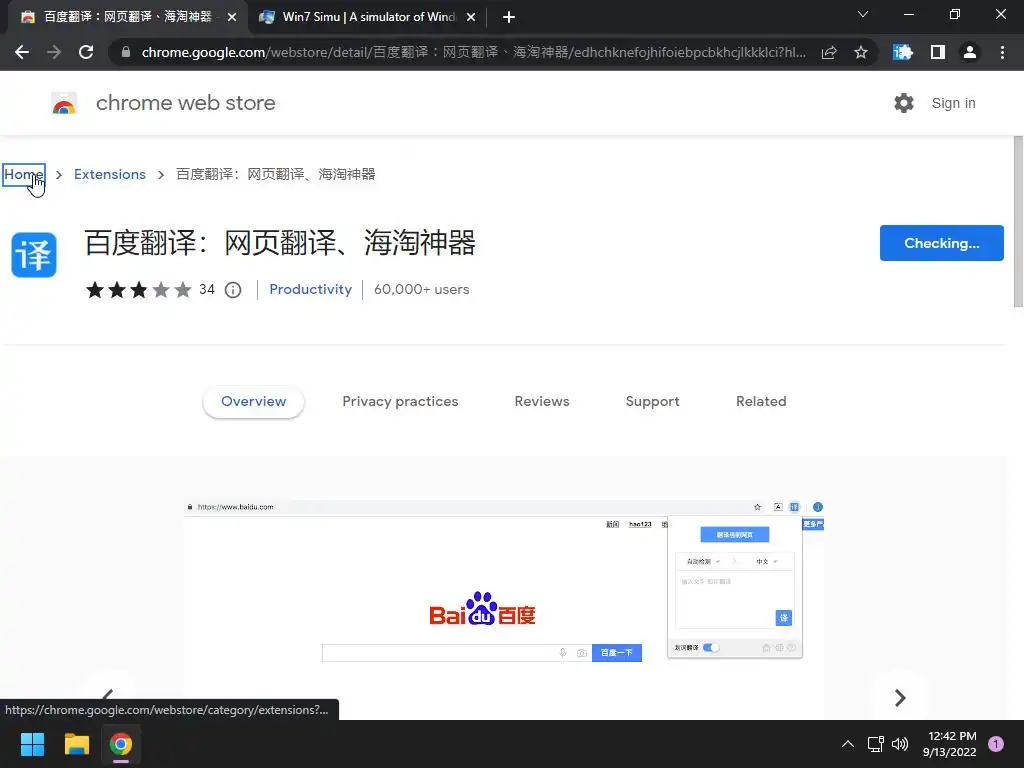The height and width of the screenshot is (768, 1024).
Task: Open a new browser tab
Action: (509, 18)
